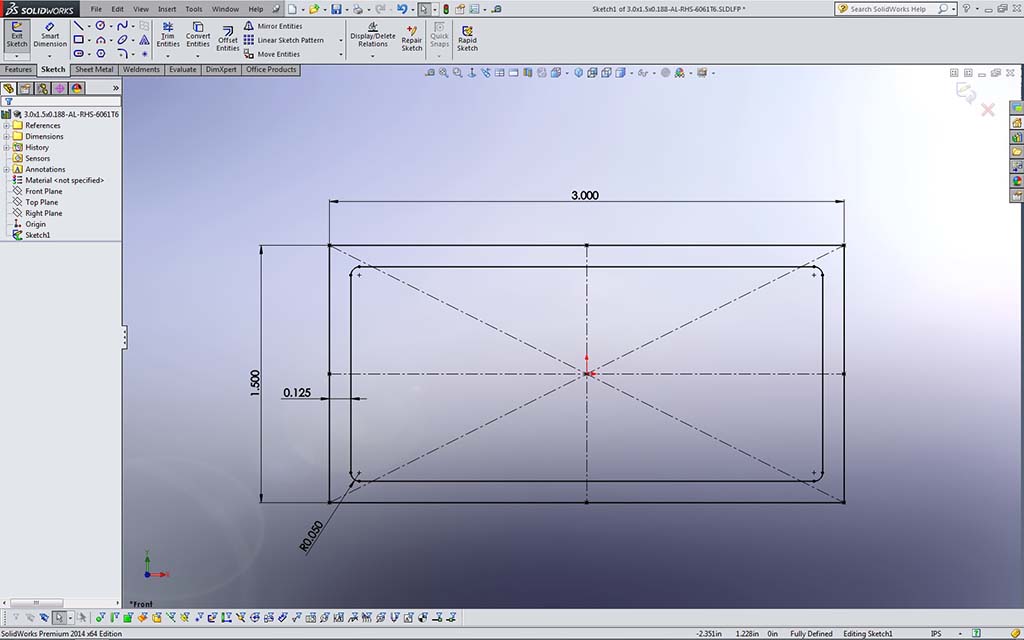Select the Smart Dimension tool
Viewport: 1024px width, 640px height.
point(50,34)
